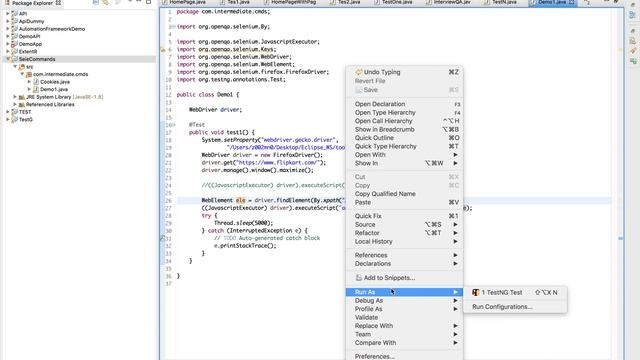The width and height of the screenshot is (640, 360).
Task: Open the Refactor submenu
Action: coord(404,233)
